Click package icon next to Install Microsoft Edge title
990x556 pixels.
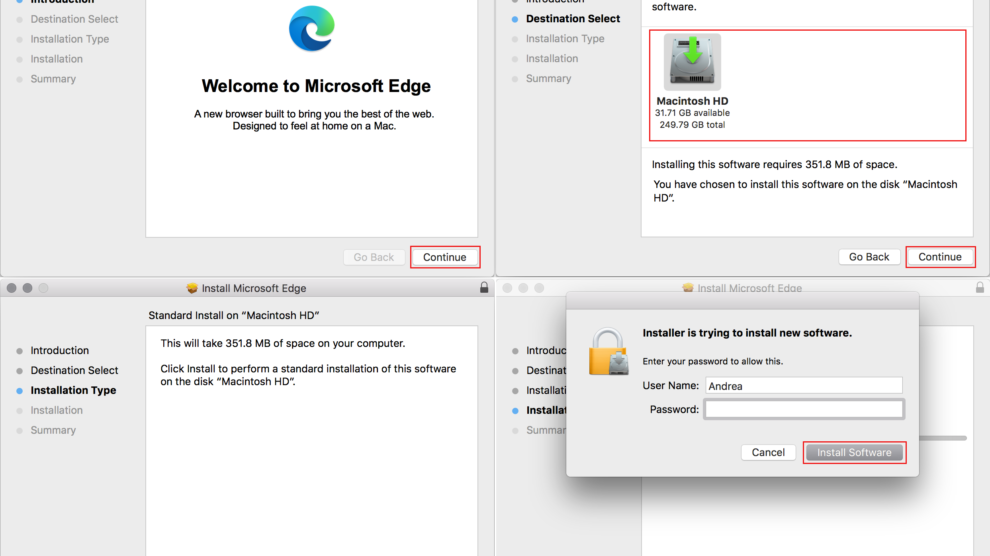(x=192, y=288)
